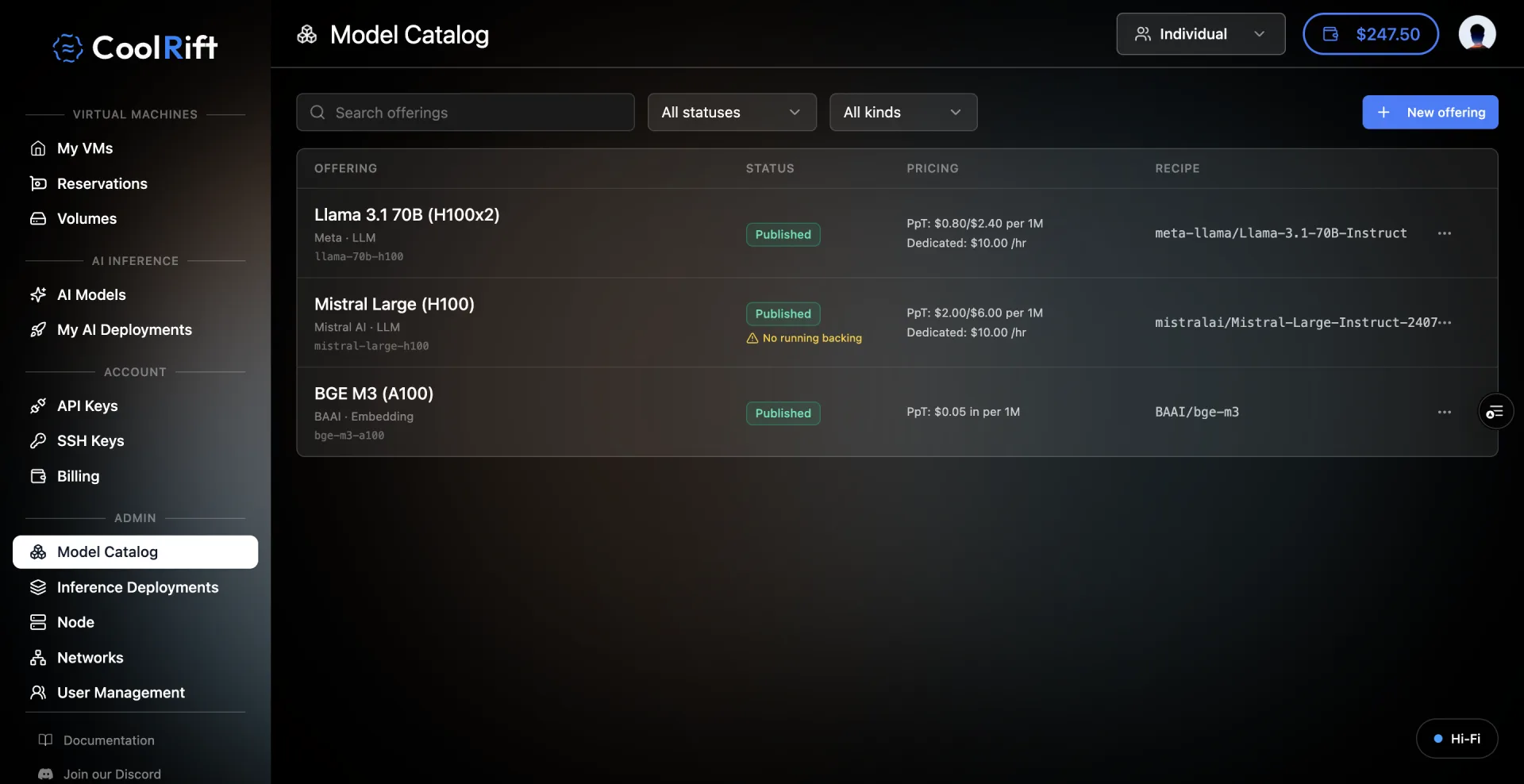Viewport: 1524px width, 784px height.
Task: Click the Node server icon
Action: click(38, 622)
